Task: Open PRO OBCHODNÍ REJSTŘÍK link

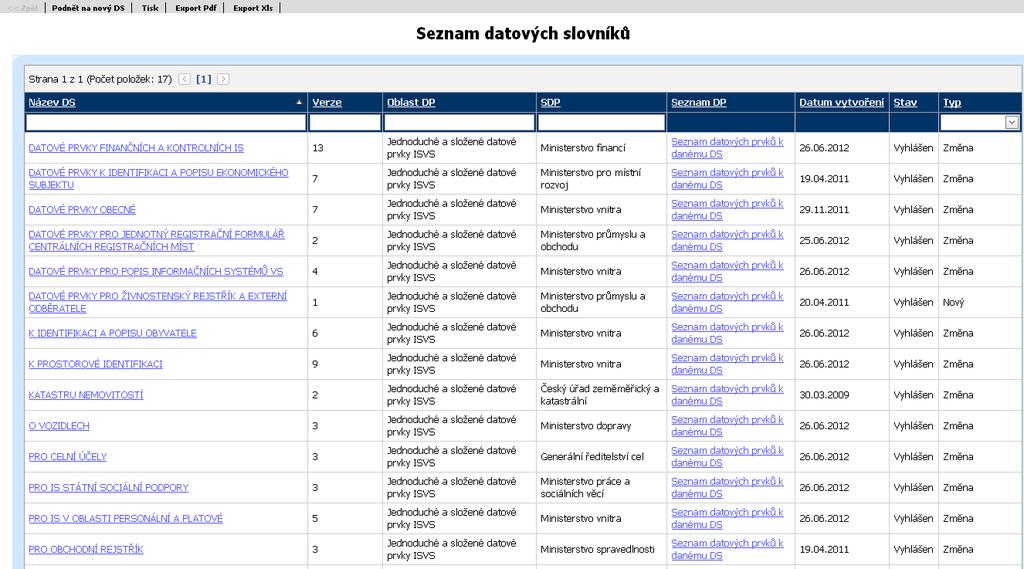Action: click(x=86, y=549)
